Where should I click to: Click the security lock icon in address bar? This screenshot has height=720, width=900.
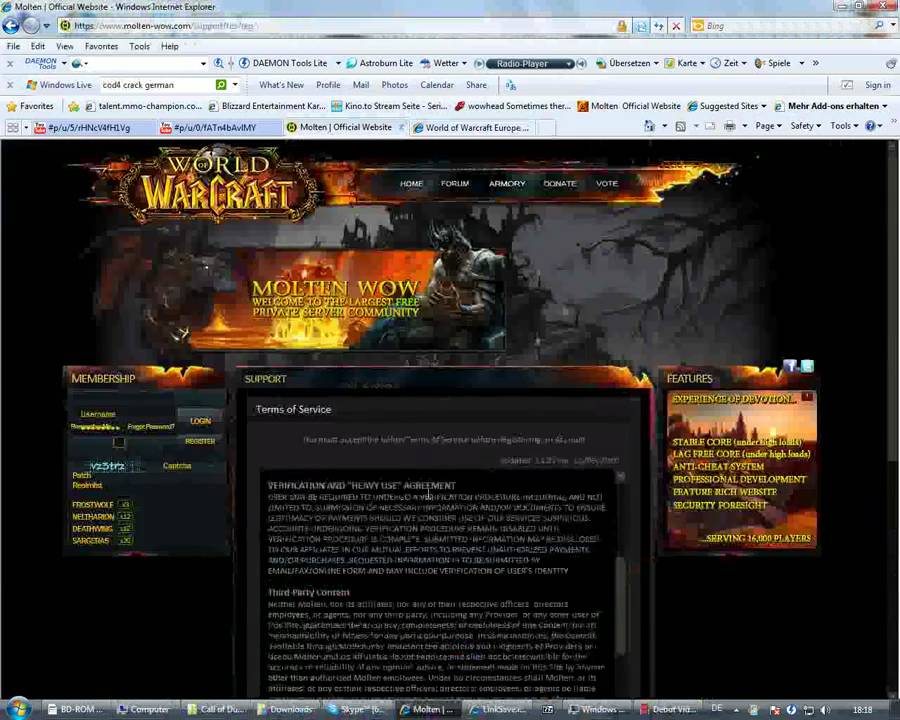pyautogui.click(x=622, y=26)
